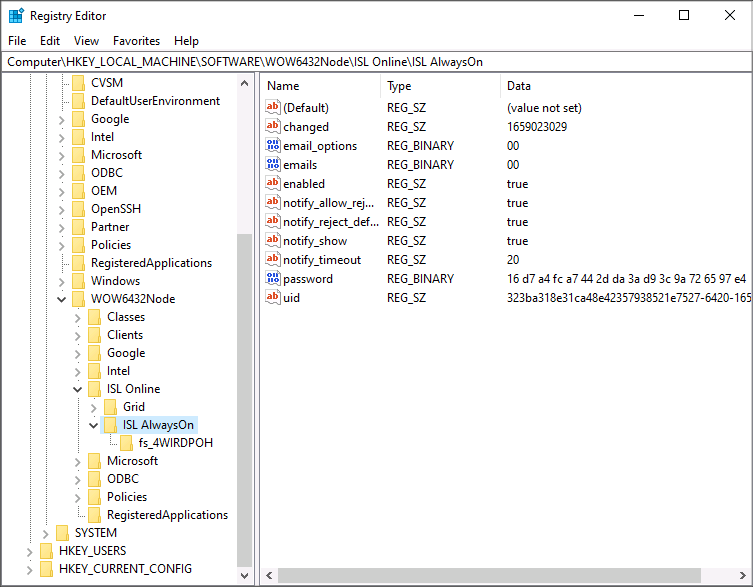Open the Edit menu
The width and height of the screenshot is (753, 587).
50,41
